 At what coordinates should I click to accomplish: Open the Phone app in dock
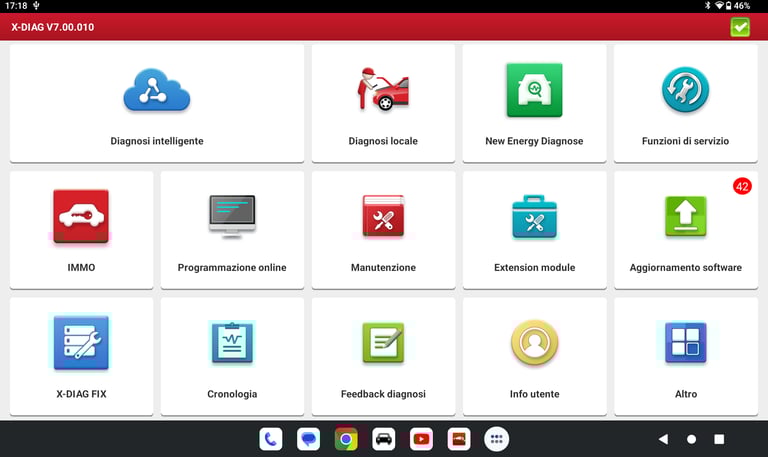271,439
